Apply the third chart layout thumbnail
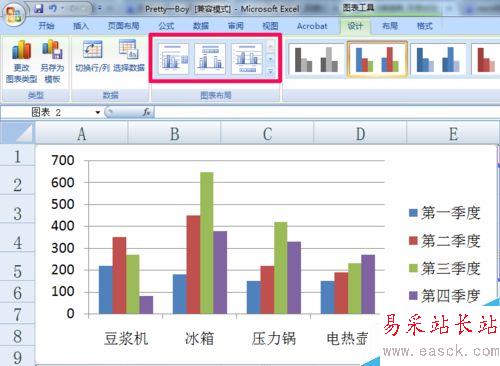Image resolution: width=500 pixels, height=366 pixels. [x=247, y=59]
